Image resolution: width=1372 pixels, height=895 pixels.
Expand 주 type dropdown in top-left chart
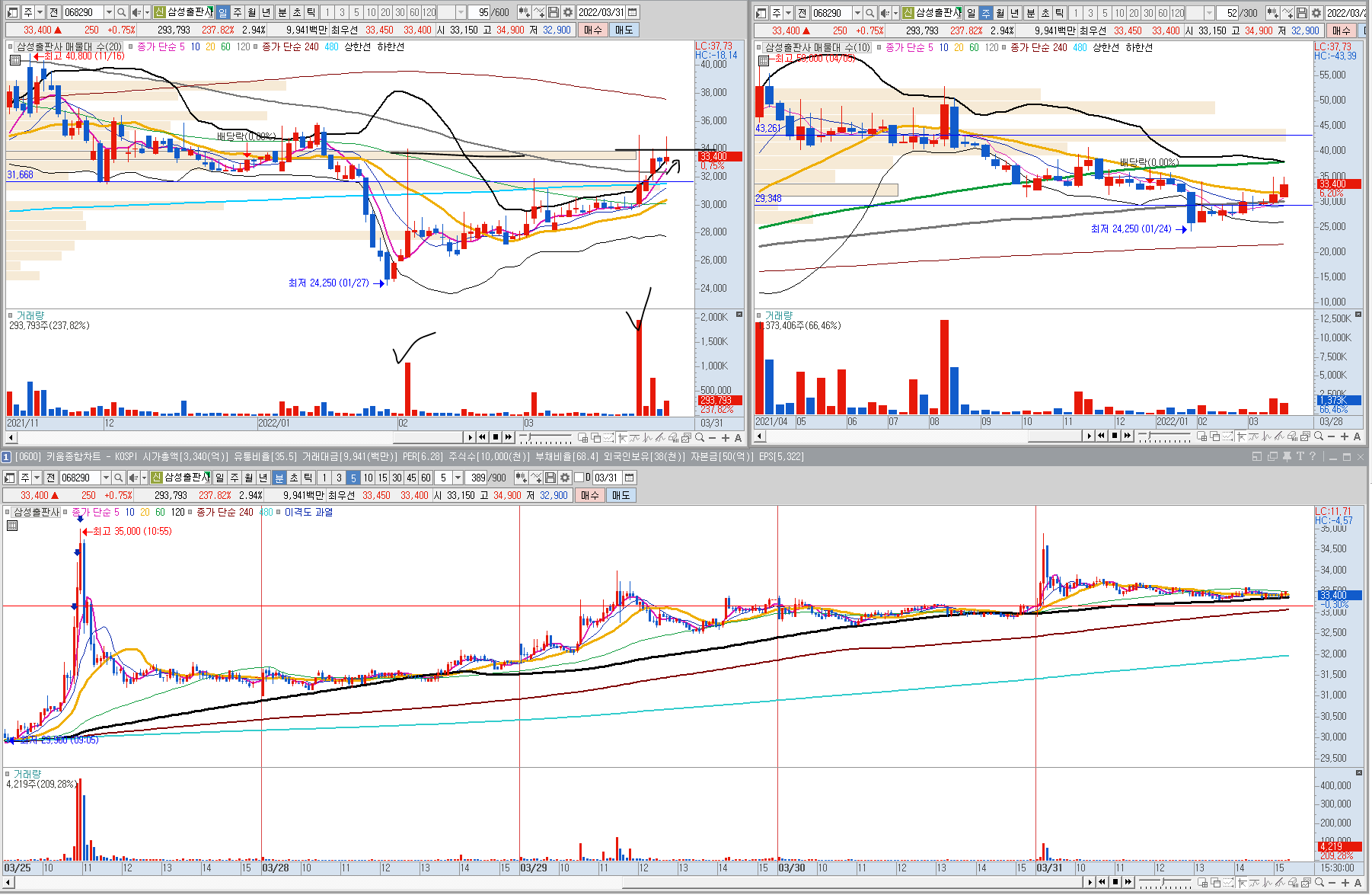coord(40,12)
